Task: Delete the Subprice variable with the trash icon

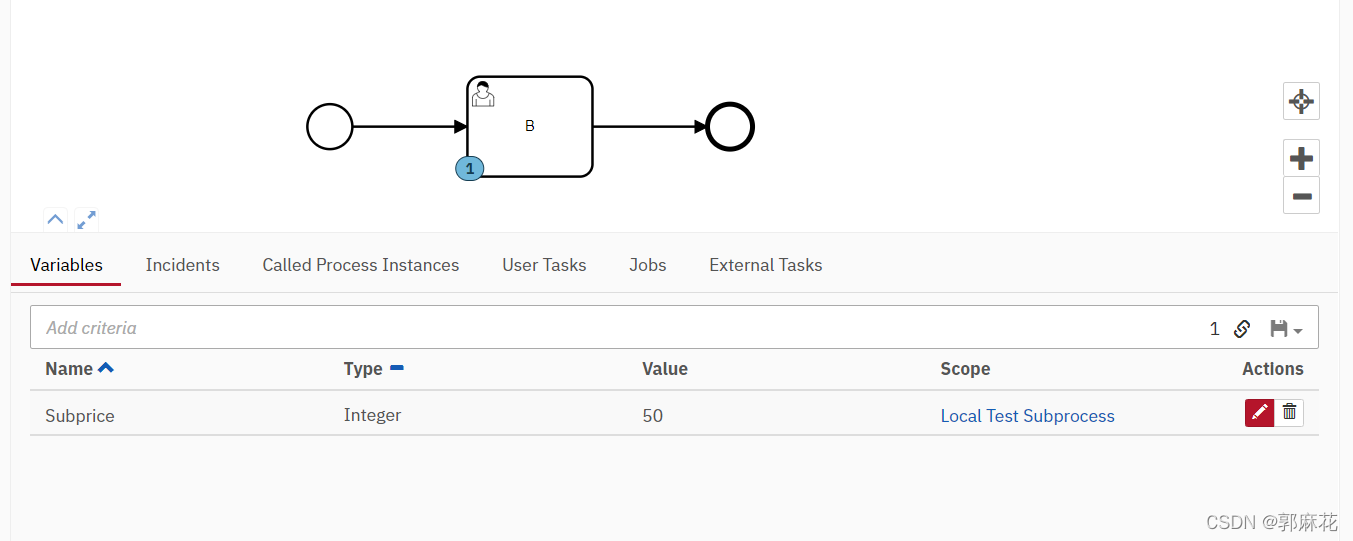Action: click(x=1290, y=413)
